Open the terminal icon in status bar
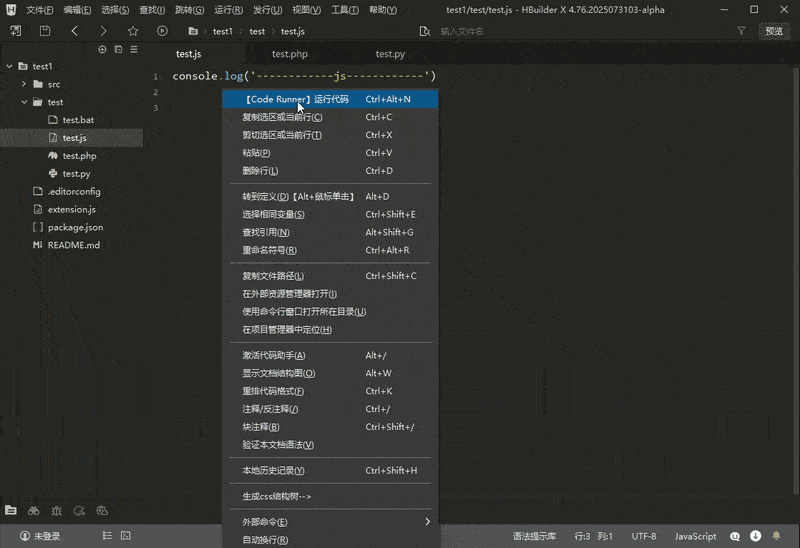800x548 pixels. tap(125, 536)
